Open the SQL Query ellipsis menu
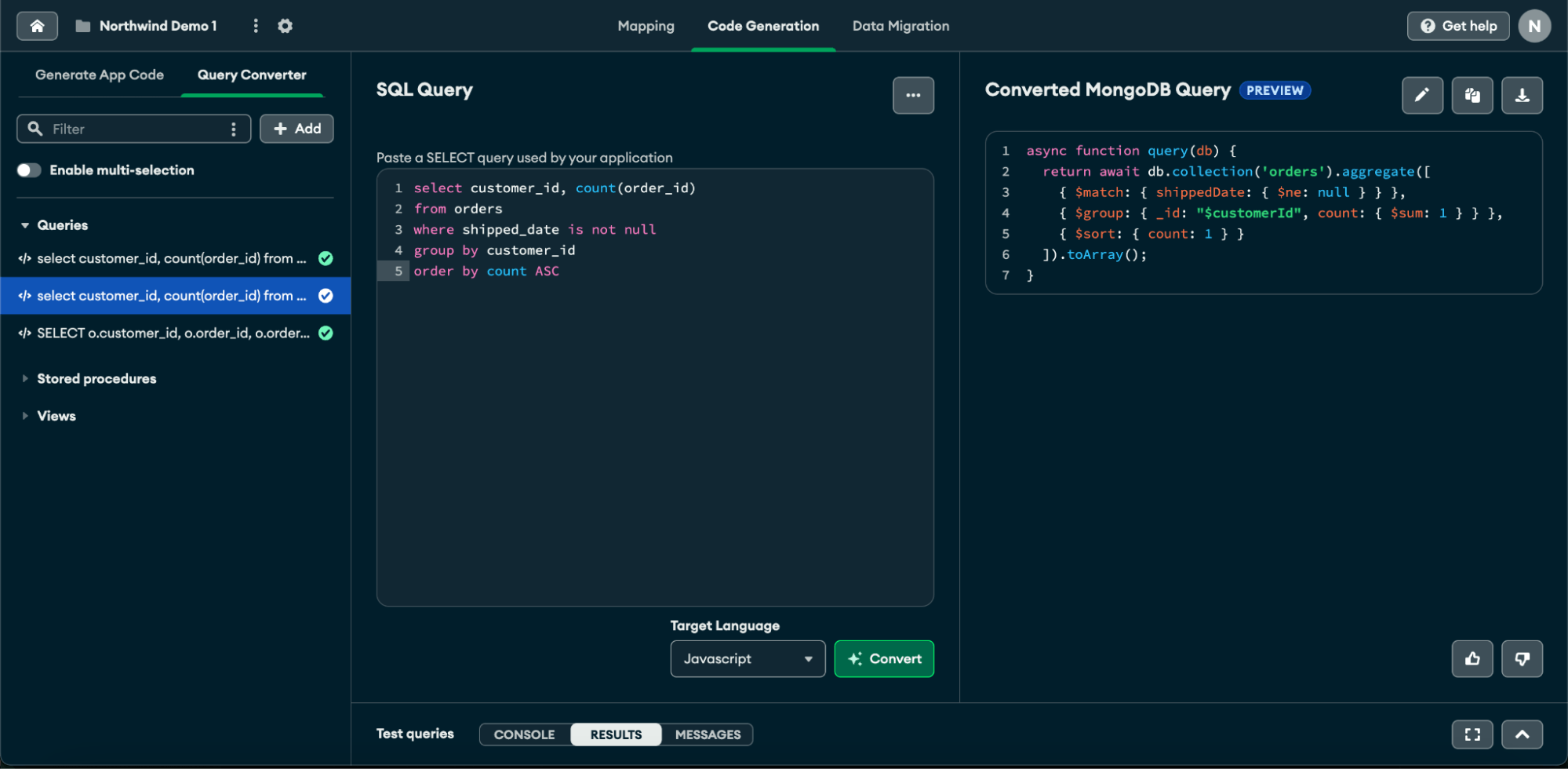The width and height of the screenshot is (1568, 769). [x=913, y=95]
